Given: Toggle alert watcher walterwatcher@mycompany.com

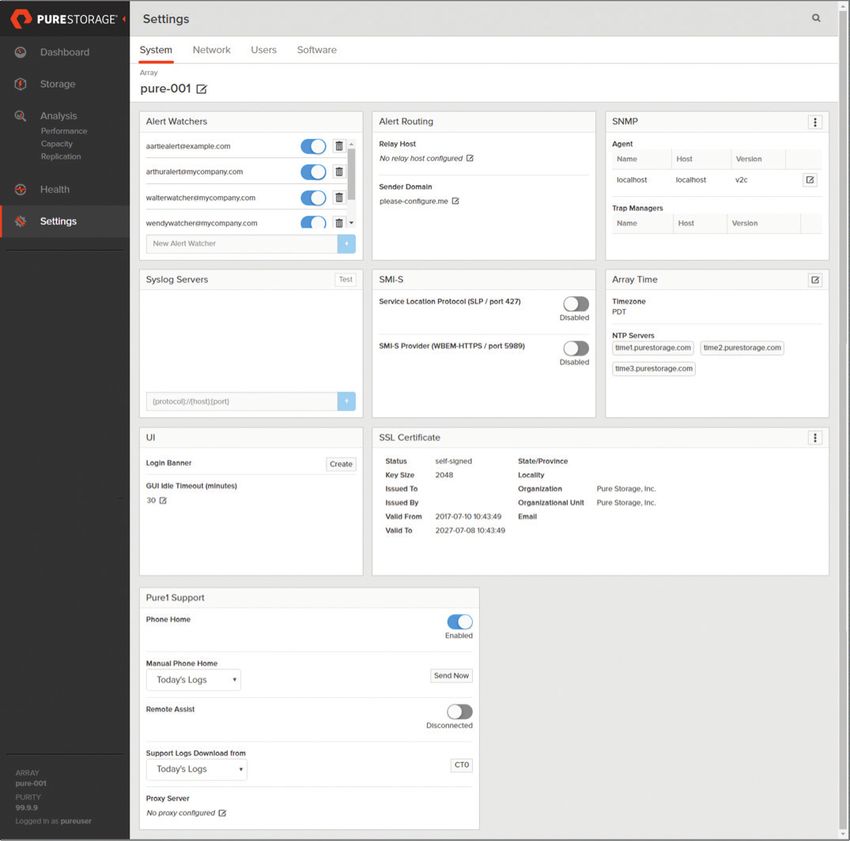Looking at the screenshot, I should pos(313,198).
